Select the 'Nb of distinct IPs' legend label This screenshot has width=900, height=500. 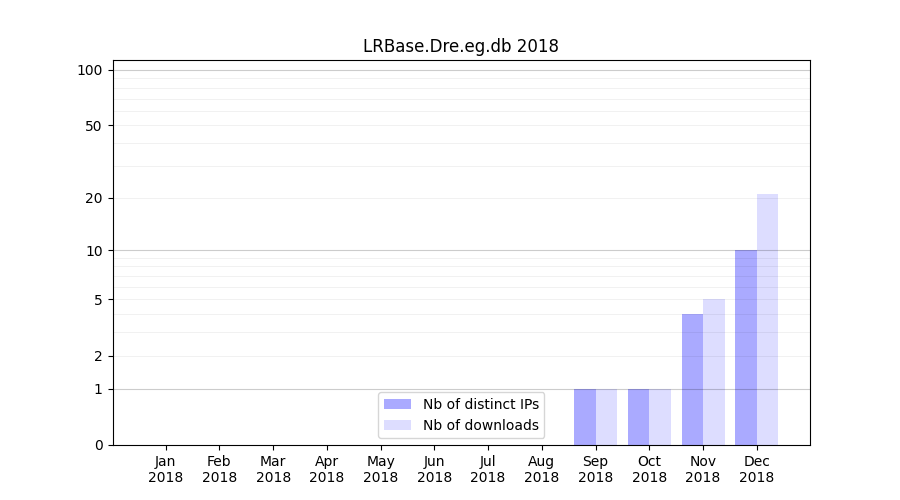click(x=480, y=404)
